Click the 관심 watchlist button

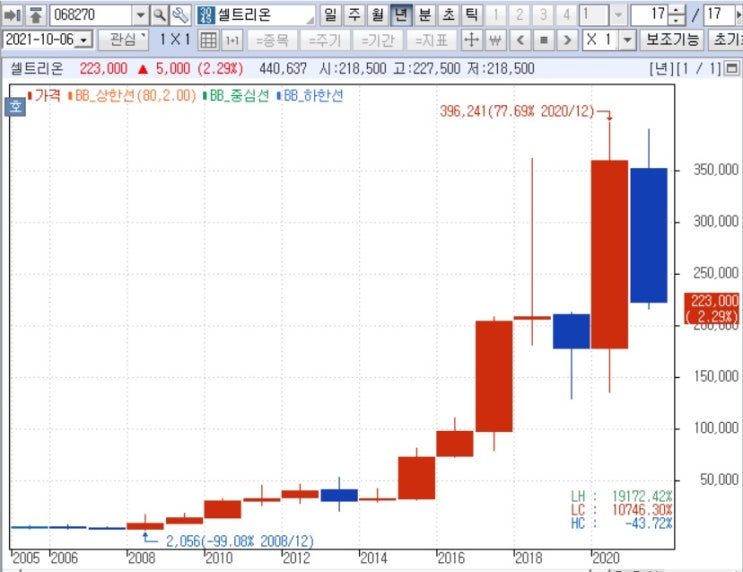click(x=123, y=40)
